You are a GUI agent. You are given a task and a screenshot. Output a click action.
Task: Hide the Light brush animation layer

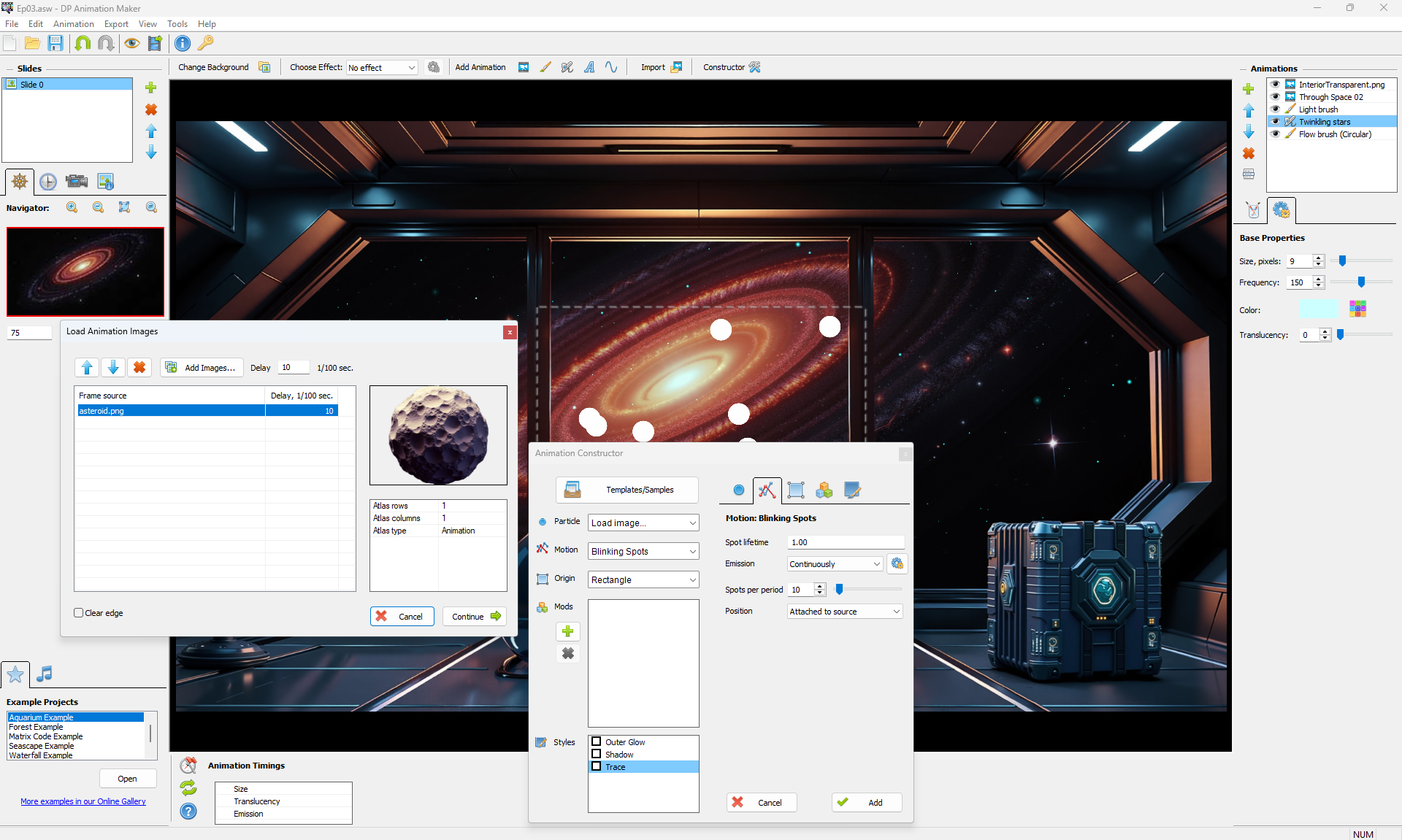click(x=1275, y=109)
